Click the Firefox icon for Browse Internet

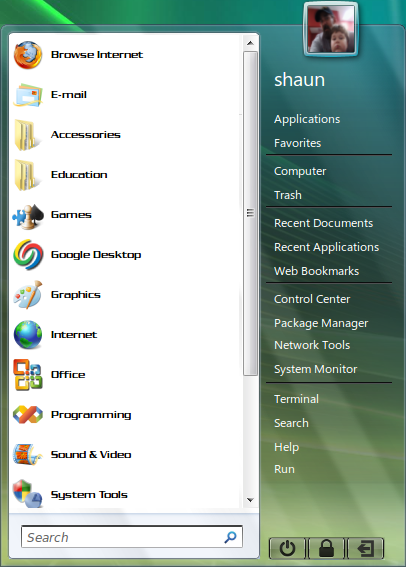click(28, 55)
